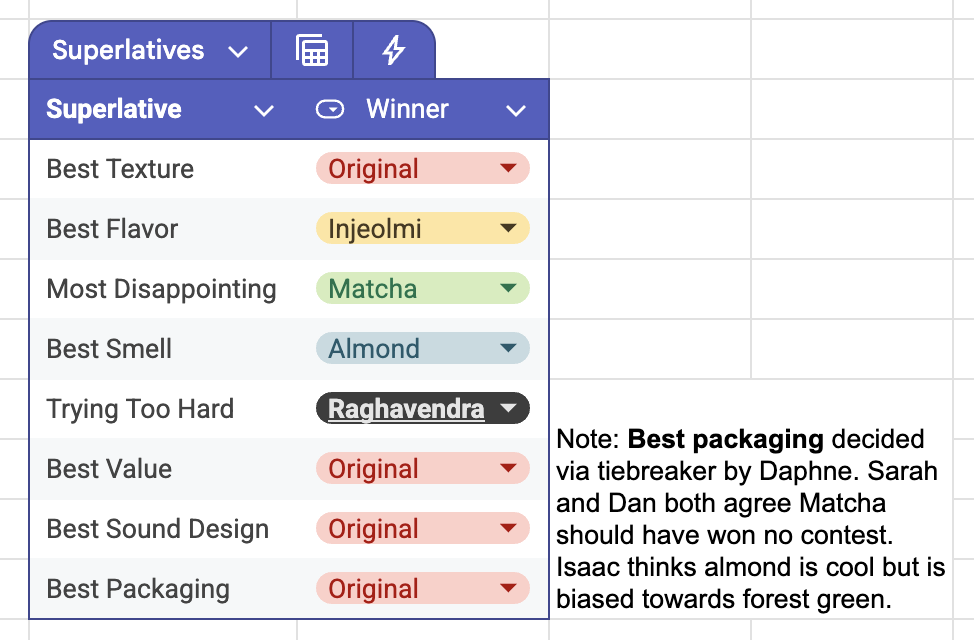Expand the Superlative column header dropdown
The image size is (974, 640).
tap(264, 110)
